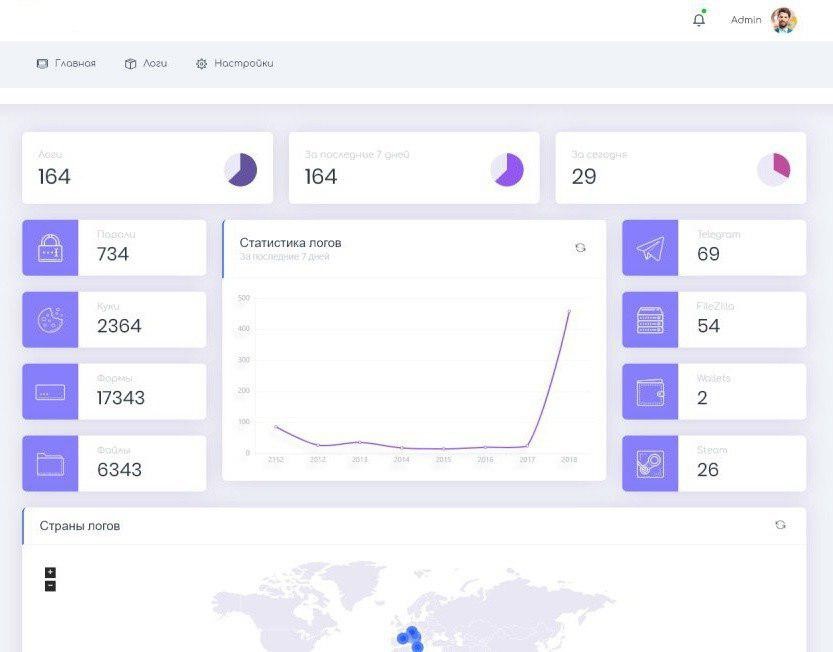The image size is (833, 652).
Task: Click the Admin profile avatar
Action: pyautogui.click(x=783, y=20)
